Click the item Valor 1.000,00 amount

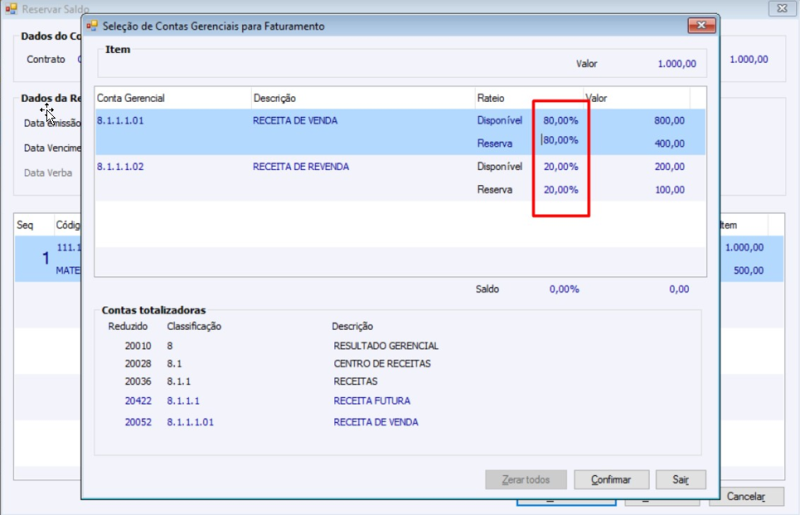(x=677, y=64)
